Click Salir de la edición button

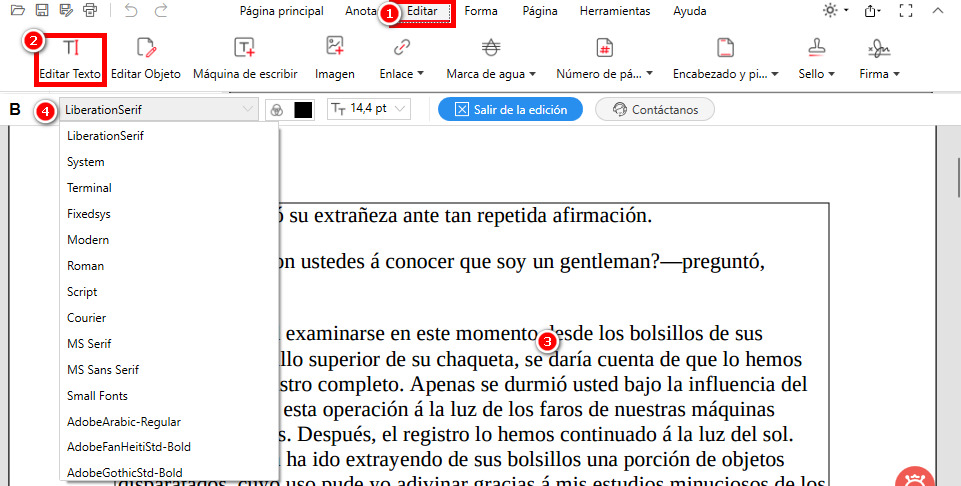pos(510,109)
